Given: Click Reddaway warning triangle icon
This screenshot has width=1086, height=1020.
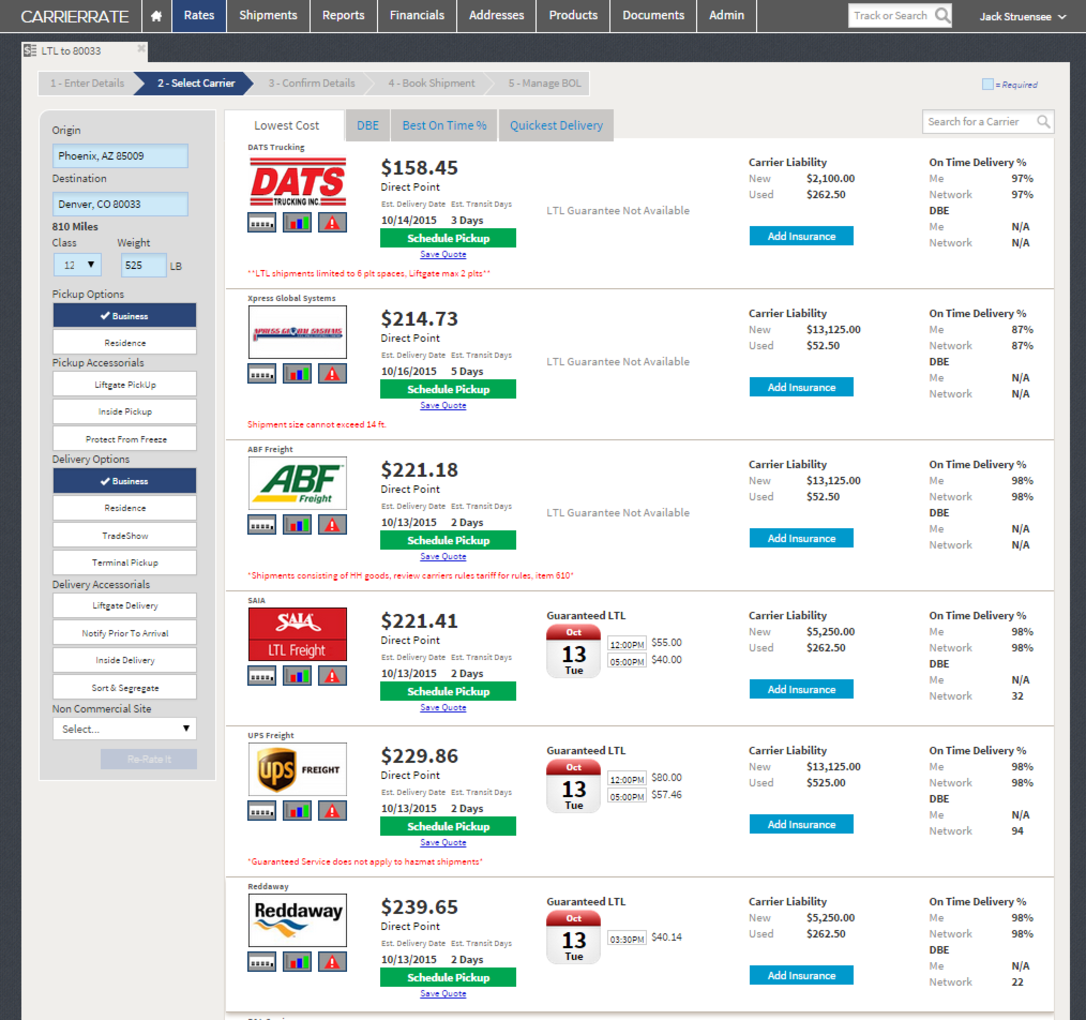Looking at the screenshot, I should pos(332,962).
